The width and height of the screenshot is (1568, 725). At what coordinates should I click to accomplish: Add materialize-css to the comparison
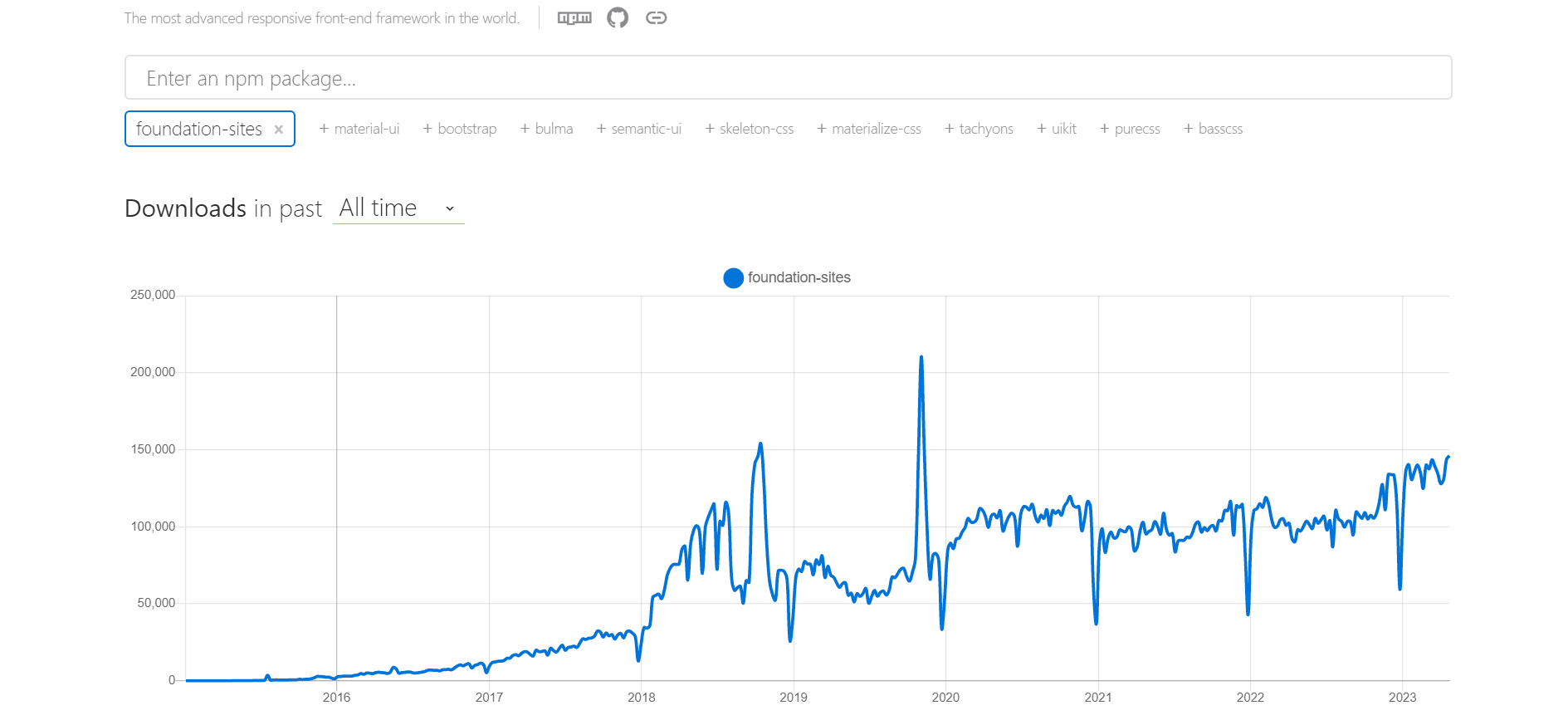pos(869,129)
